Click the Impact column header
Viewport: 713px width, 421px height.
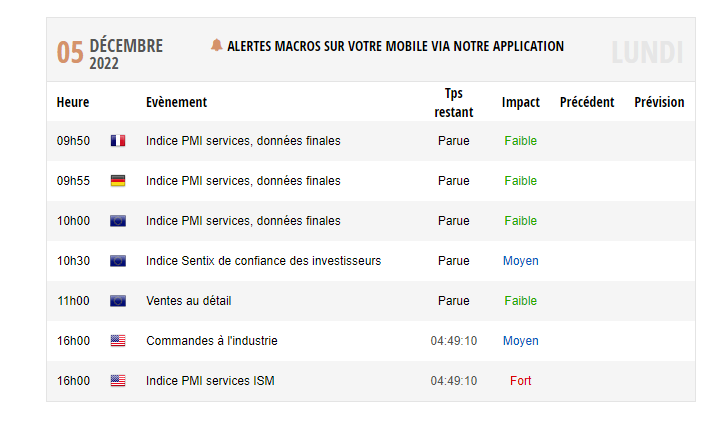pyautogui.click(x=521, y=102)
